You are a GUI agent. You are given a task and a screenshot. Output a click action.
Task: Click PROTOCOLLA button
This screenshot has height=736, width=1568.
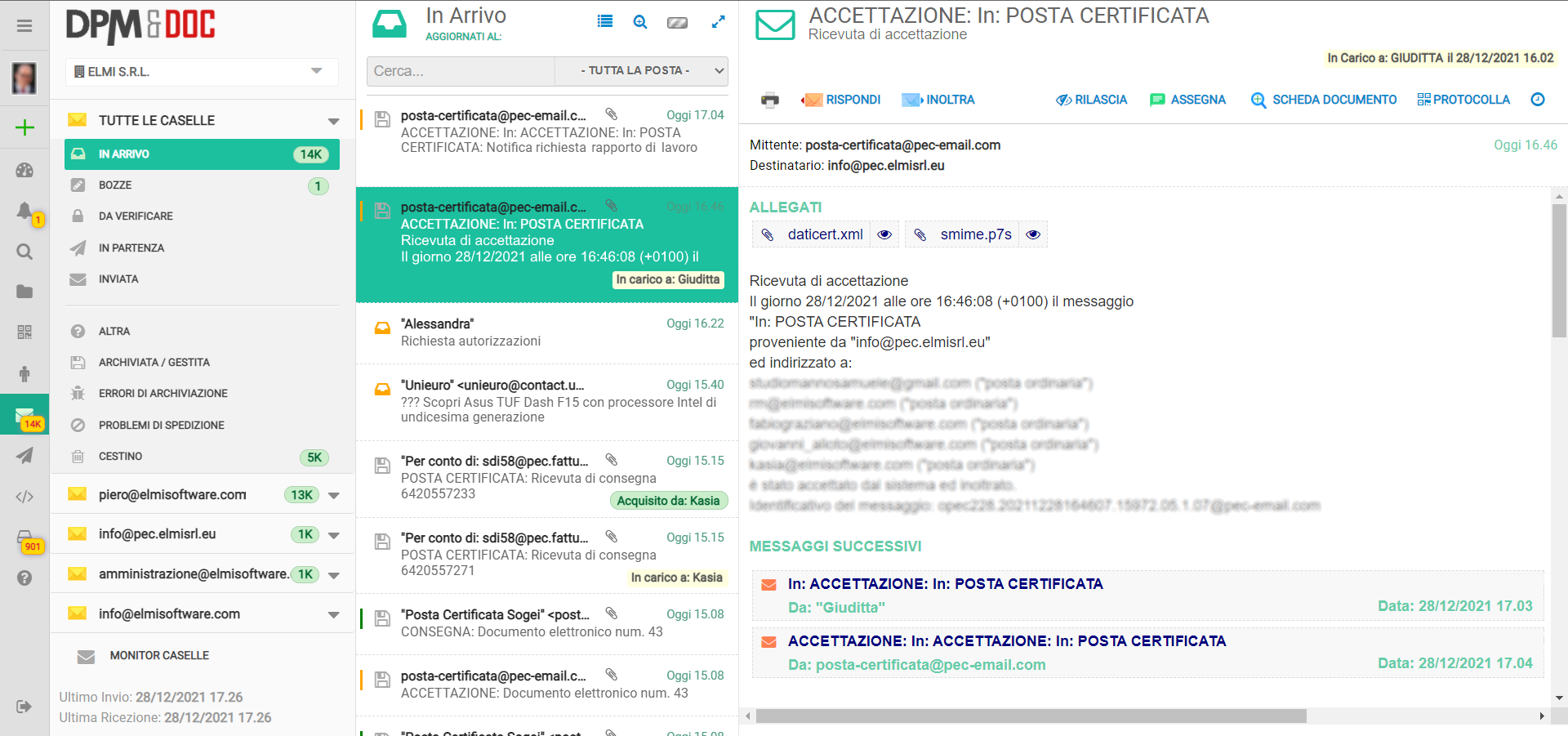pyautogui.click(x=1463, y=100)
